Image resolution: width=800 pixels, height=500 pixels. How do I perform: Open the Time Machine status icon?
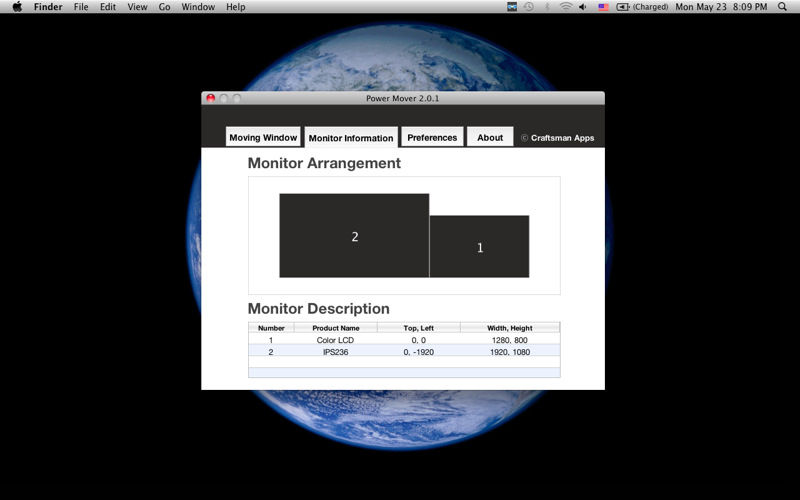click(529, 7)
